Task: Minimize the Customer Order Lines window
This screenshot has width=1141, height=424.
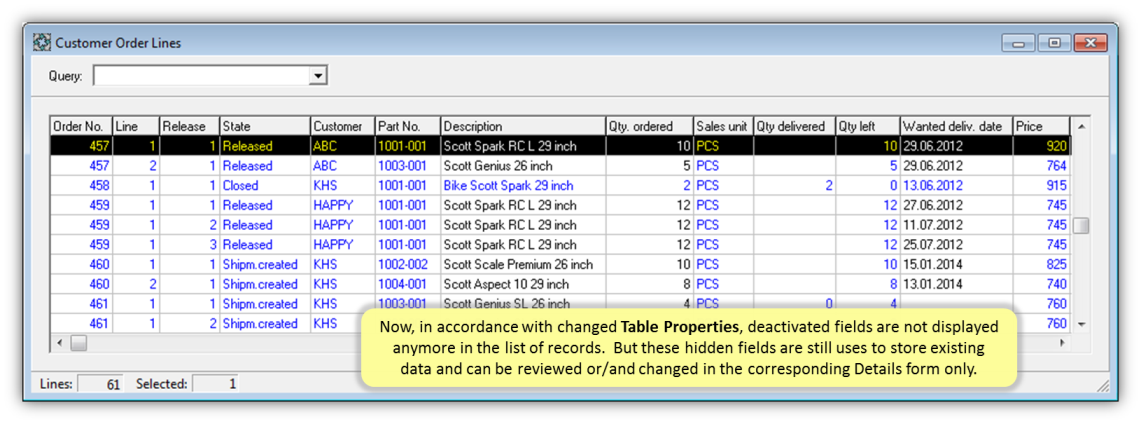Action: [1020, 43]
